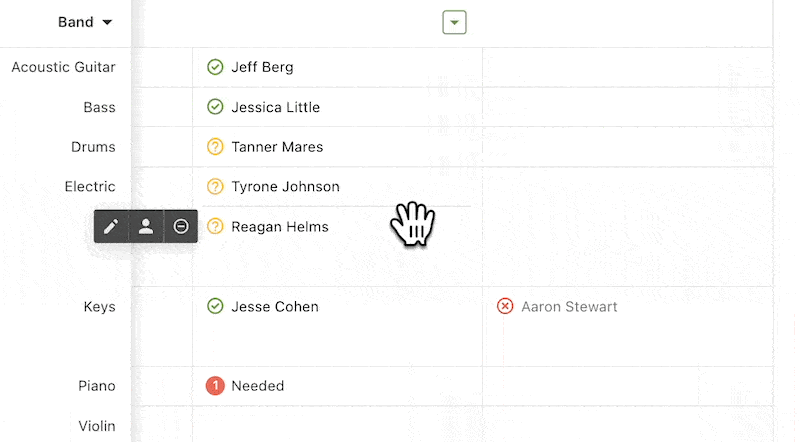Click Reagan Helms' pending status icon
The width and height of the screenshot is (800, 442).
pyautogui.click(x=215, y=226)
